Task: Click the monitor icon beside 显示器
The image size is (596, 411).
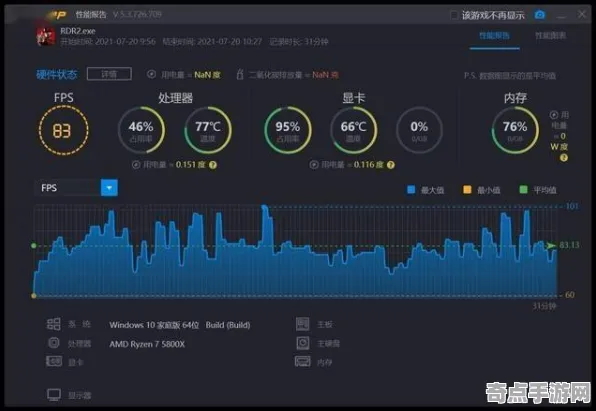Action: pyautogui.click(x=54, y=395)
